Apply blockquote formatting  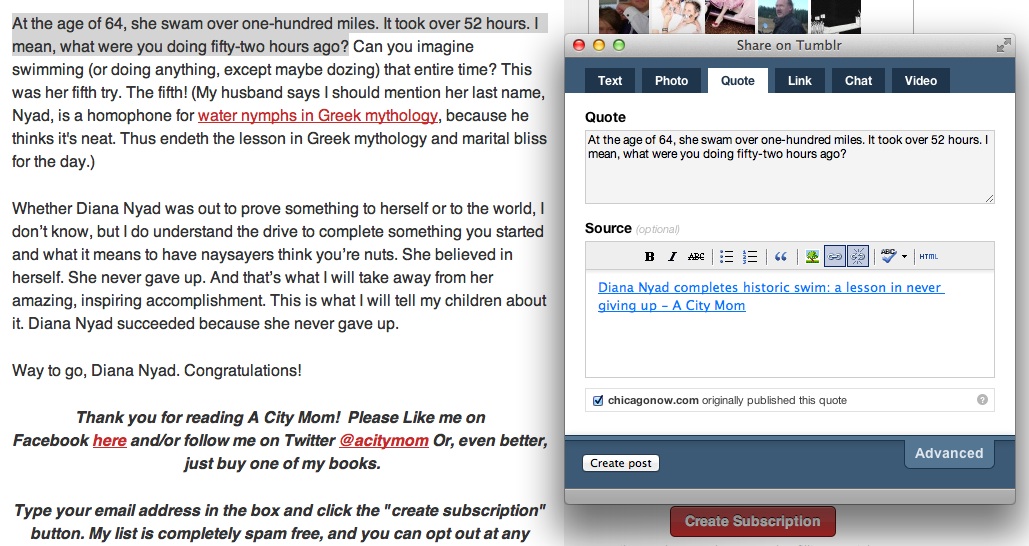[x=780, y=257]
